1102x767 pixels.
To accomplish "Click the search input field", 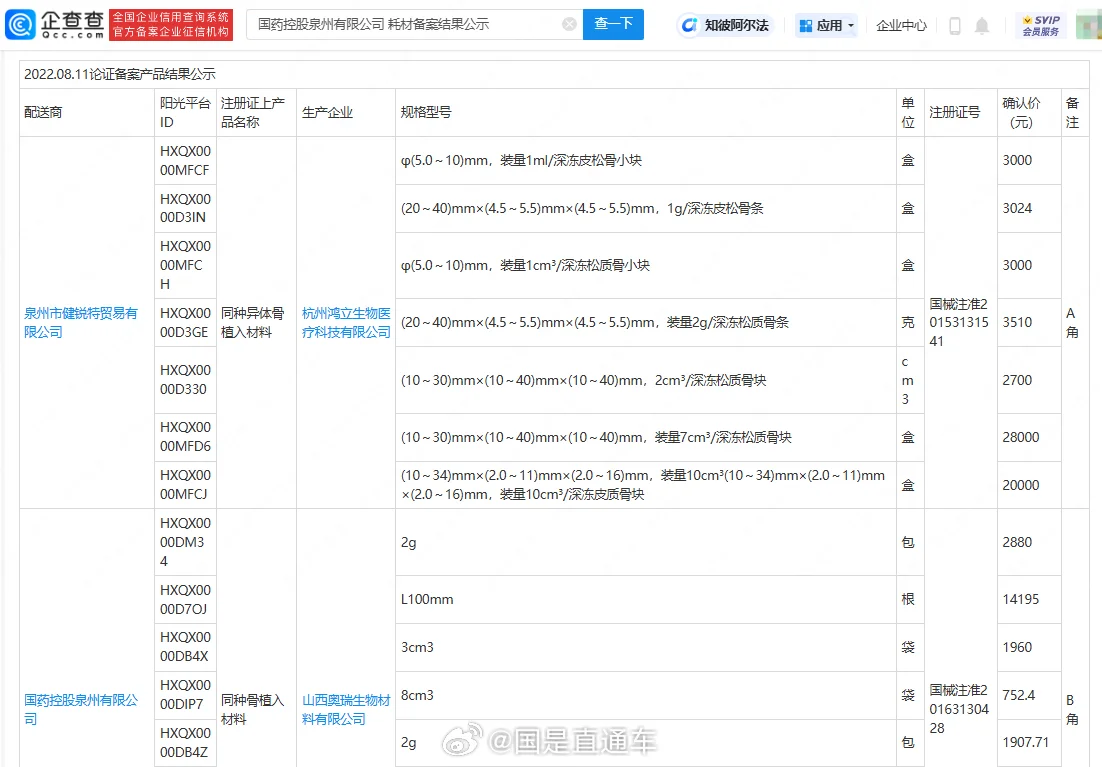I will click(x=400, y=24).
